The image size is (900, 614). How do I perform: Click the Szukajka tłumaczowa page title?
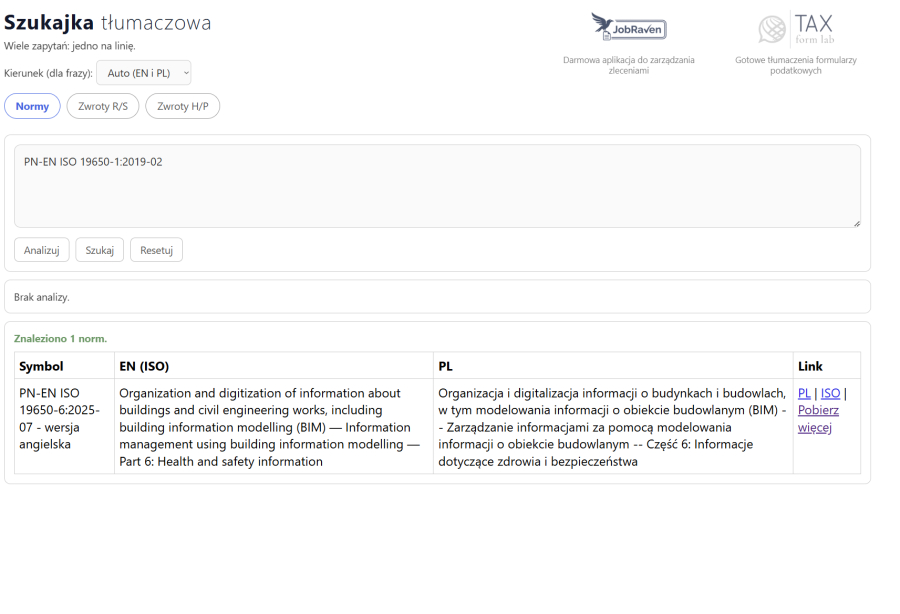[108, 23]
